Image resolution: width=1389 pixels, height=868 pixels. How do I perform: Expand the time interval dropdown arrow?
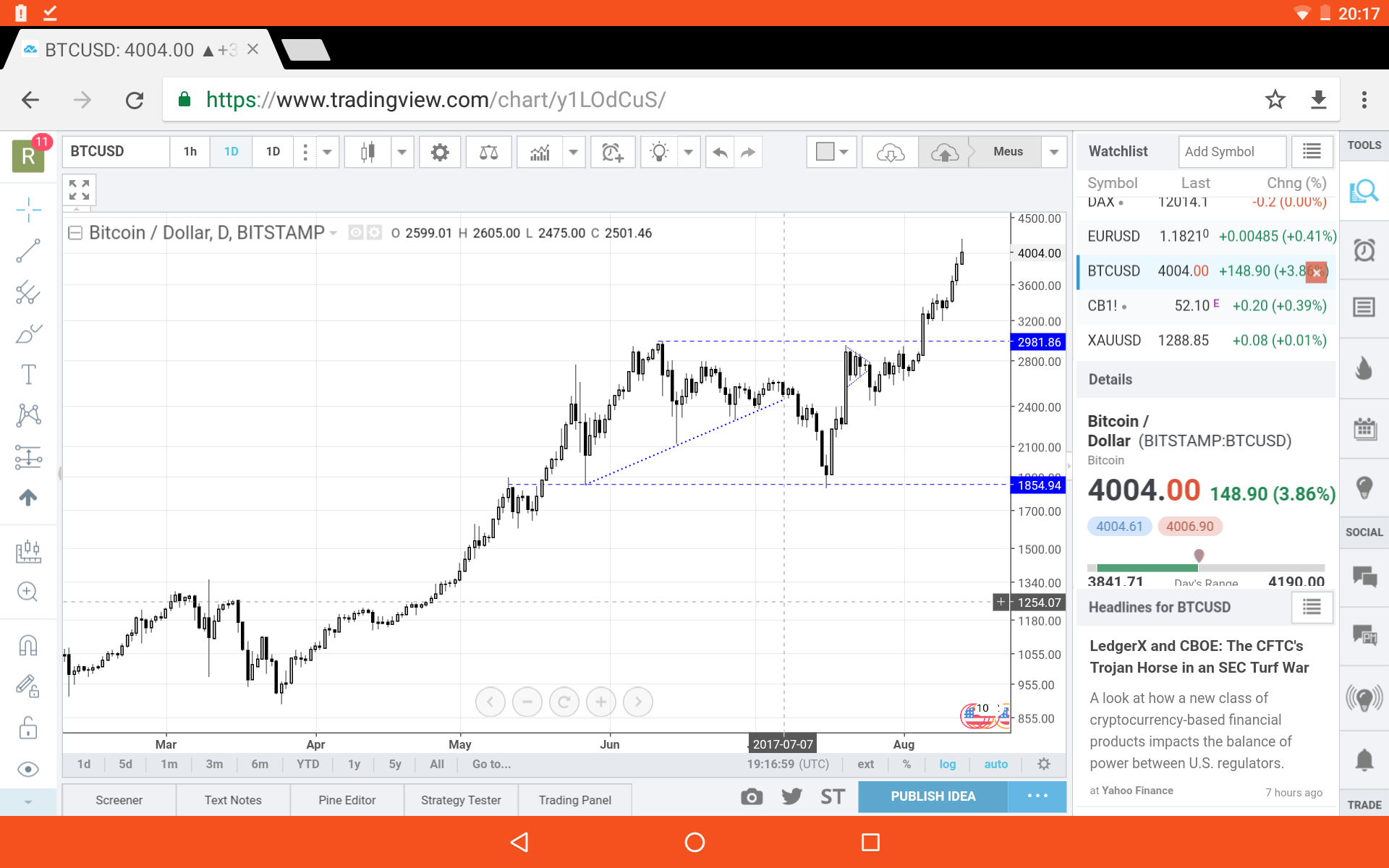click(x=327, y=152)
